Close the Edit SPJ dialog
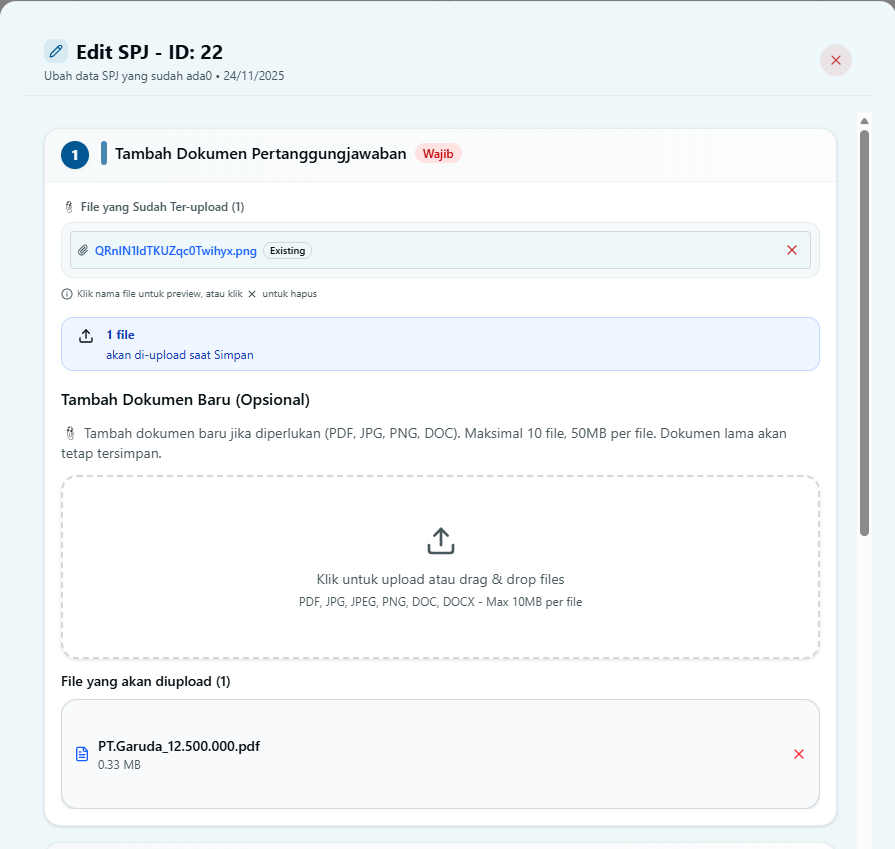 point(836,60)
